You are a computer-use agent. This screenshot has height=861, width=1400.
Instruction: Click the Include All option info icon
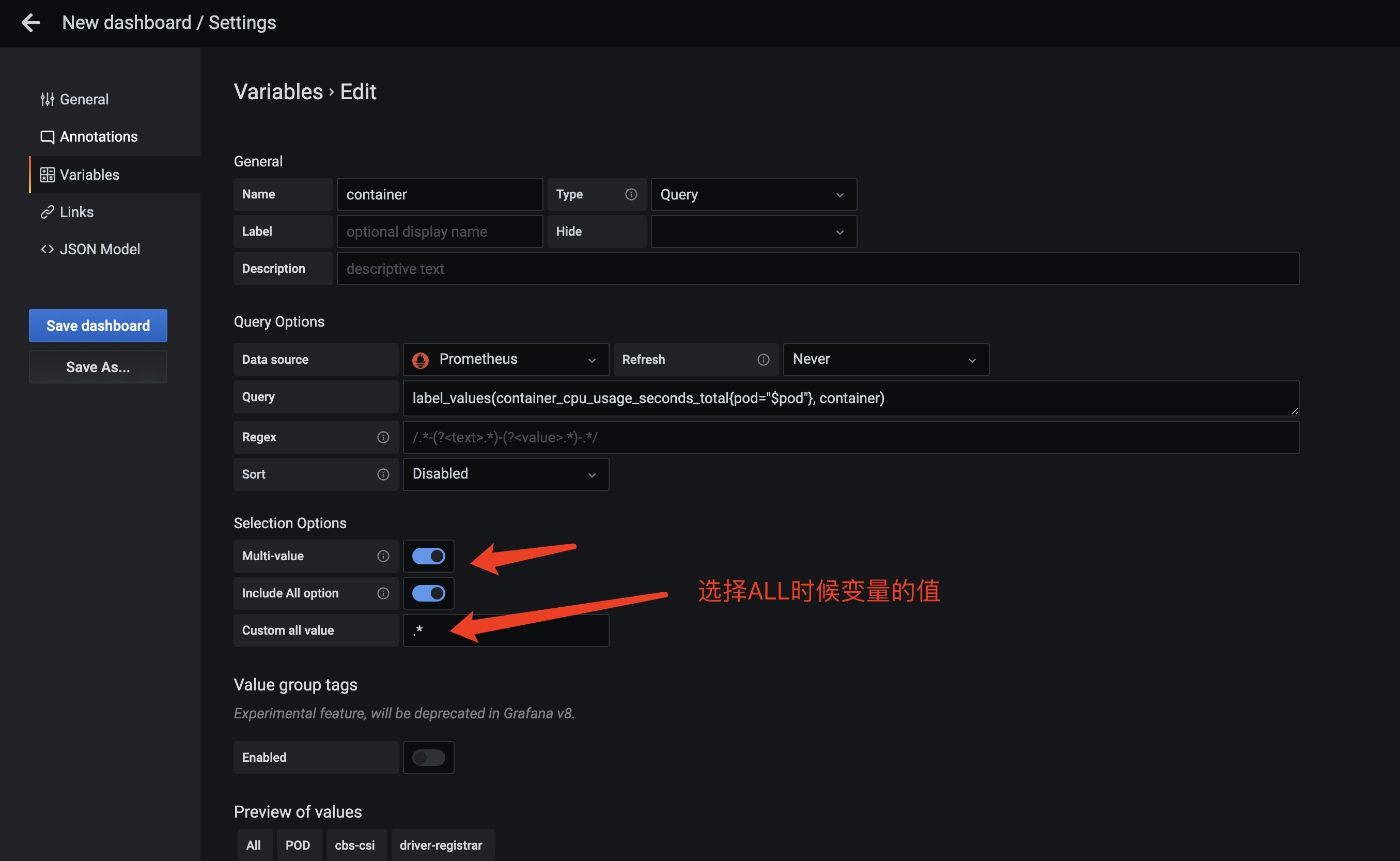pyautogui.click(x=383, y=593)
